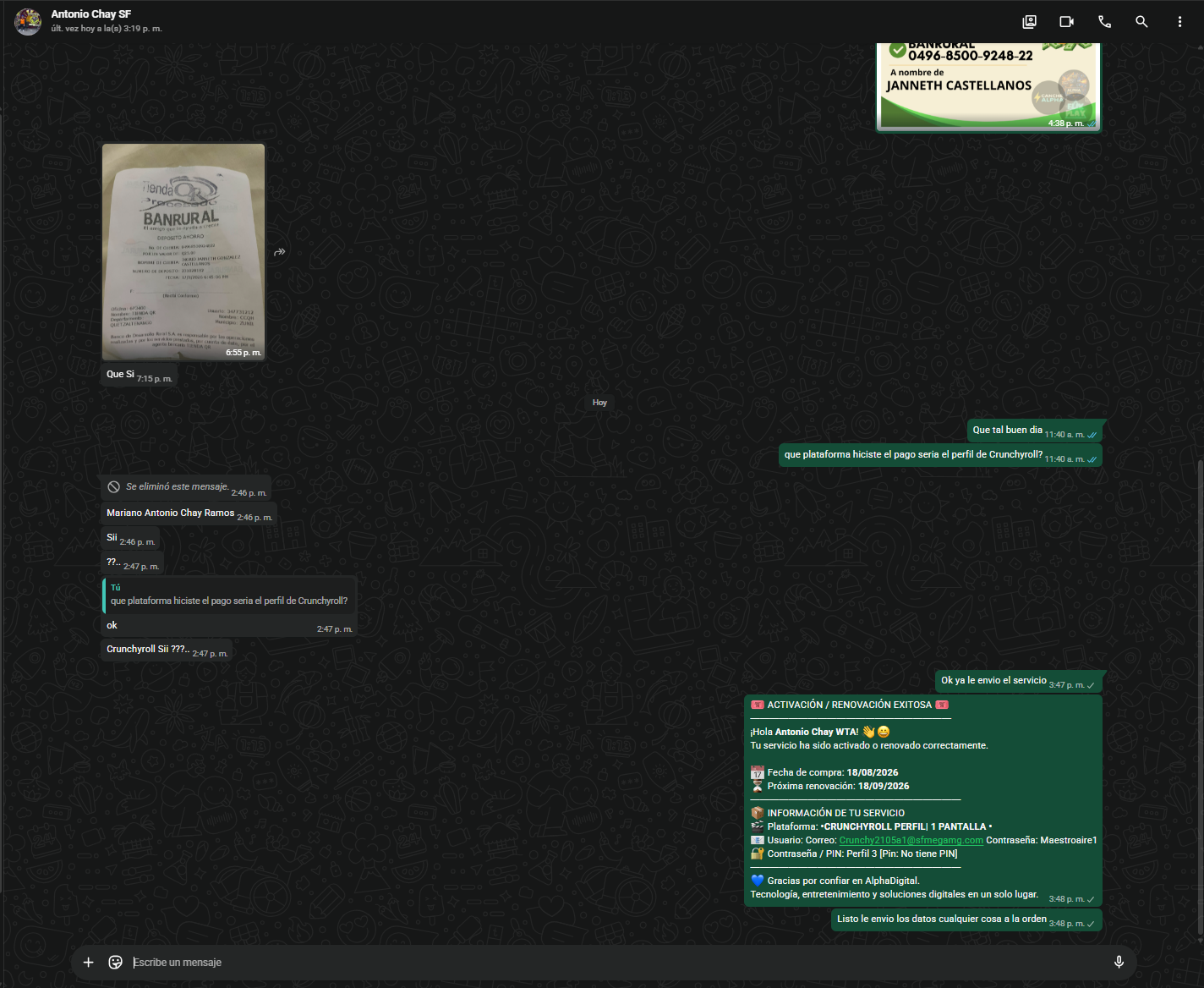Open the emoji and sticker picker
Viewport: 1204px width, 988px height.
tap(116, 962)
